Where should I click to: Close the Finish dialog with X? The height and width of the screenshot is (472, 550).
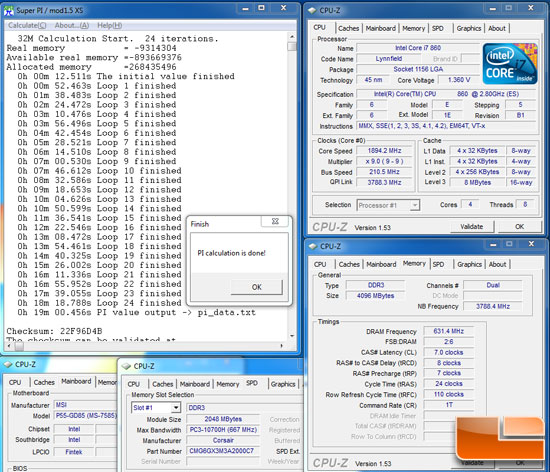pos(275,221)
